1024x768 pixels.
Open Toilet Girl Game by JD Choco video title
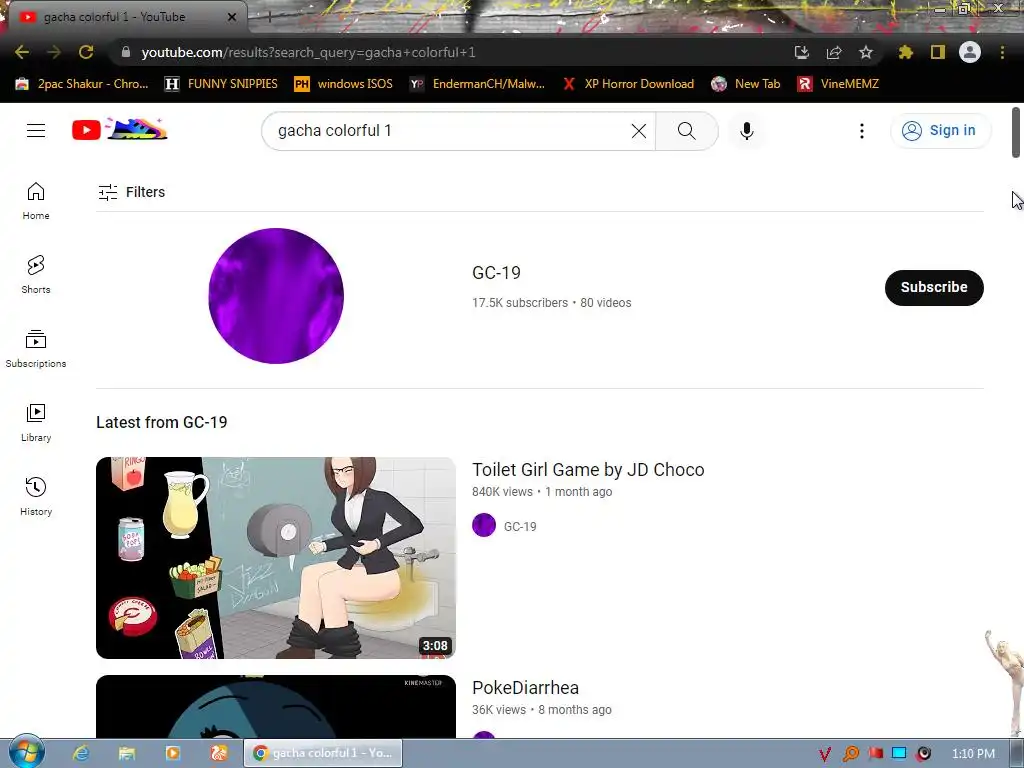coord(588,470)
